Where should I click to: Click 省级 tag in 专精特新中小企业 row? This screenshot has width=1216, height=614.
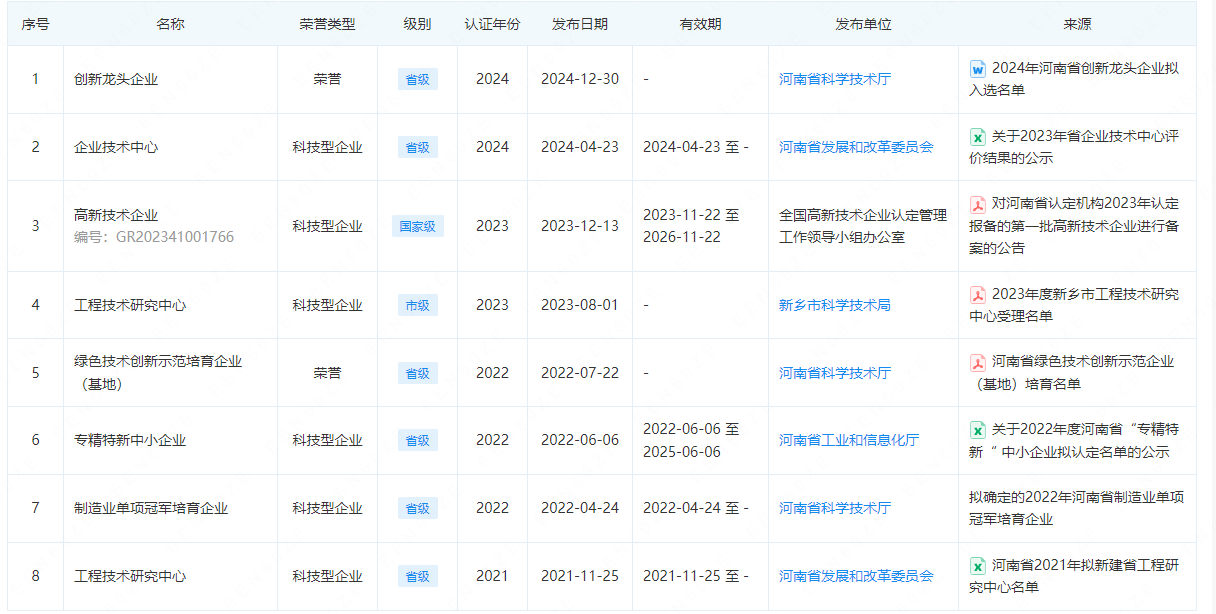click(x=417, y=441)
